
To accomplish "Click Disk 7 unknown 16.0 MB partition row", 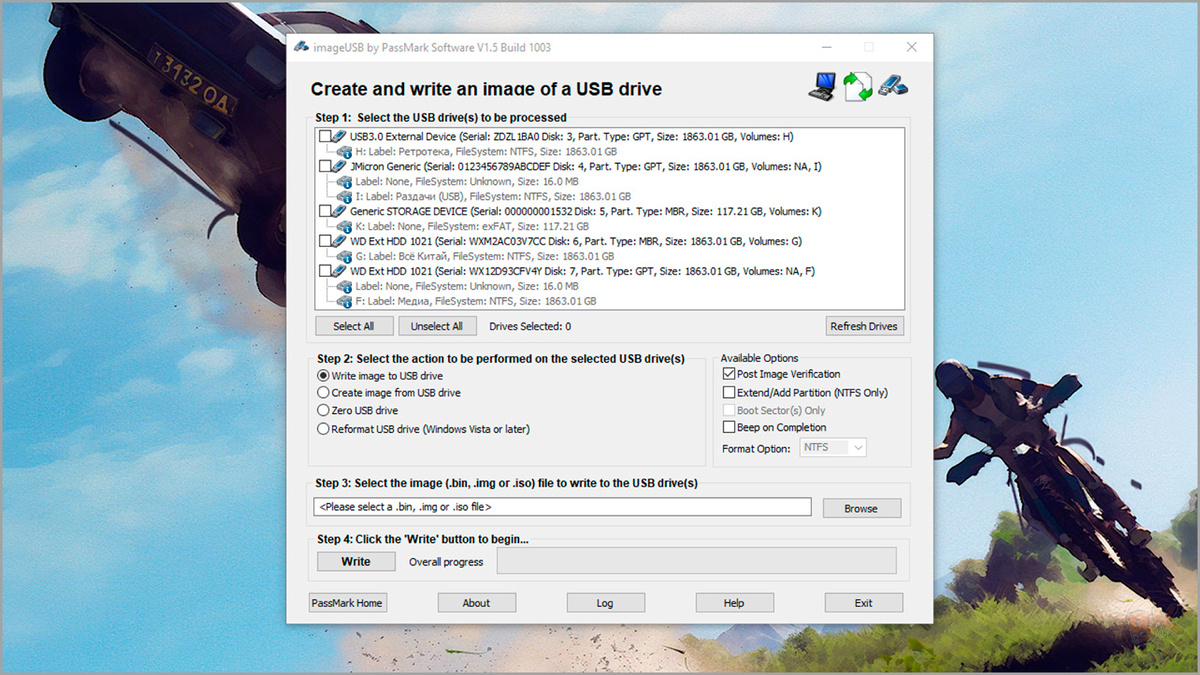I will coord(466,286).
